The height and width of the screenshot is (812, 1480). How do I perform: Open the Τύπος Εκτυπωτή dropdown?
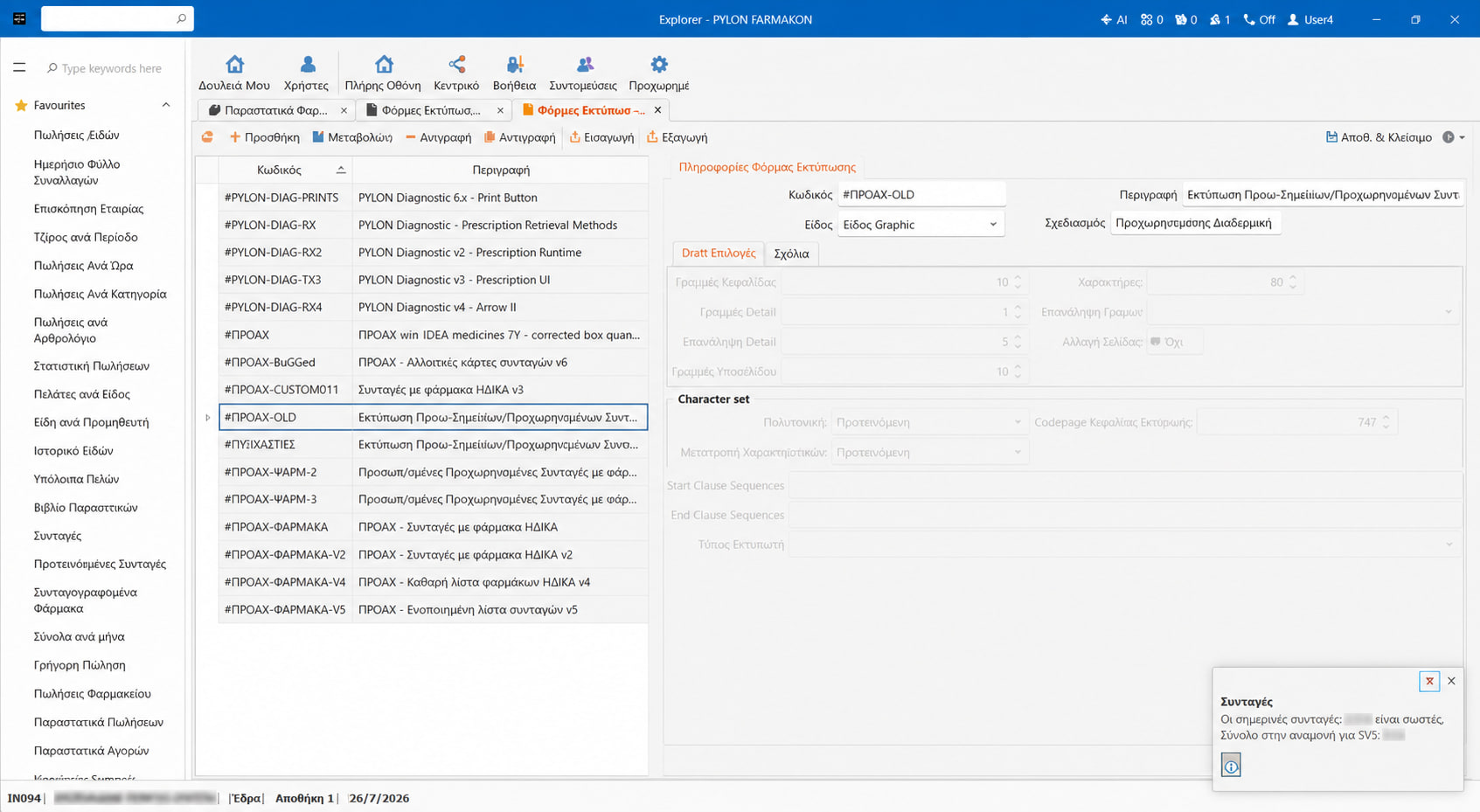click(x=1448, y=545)
